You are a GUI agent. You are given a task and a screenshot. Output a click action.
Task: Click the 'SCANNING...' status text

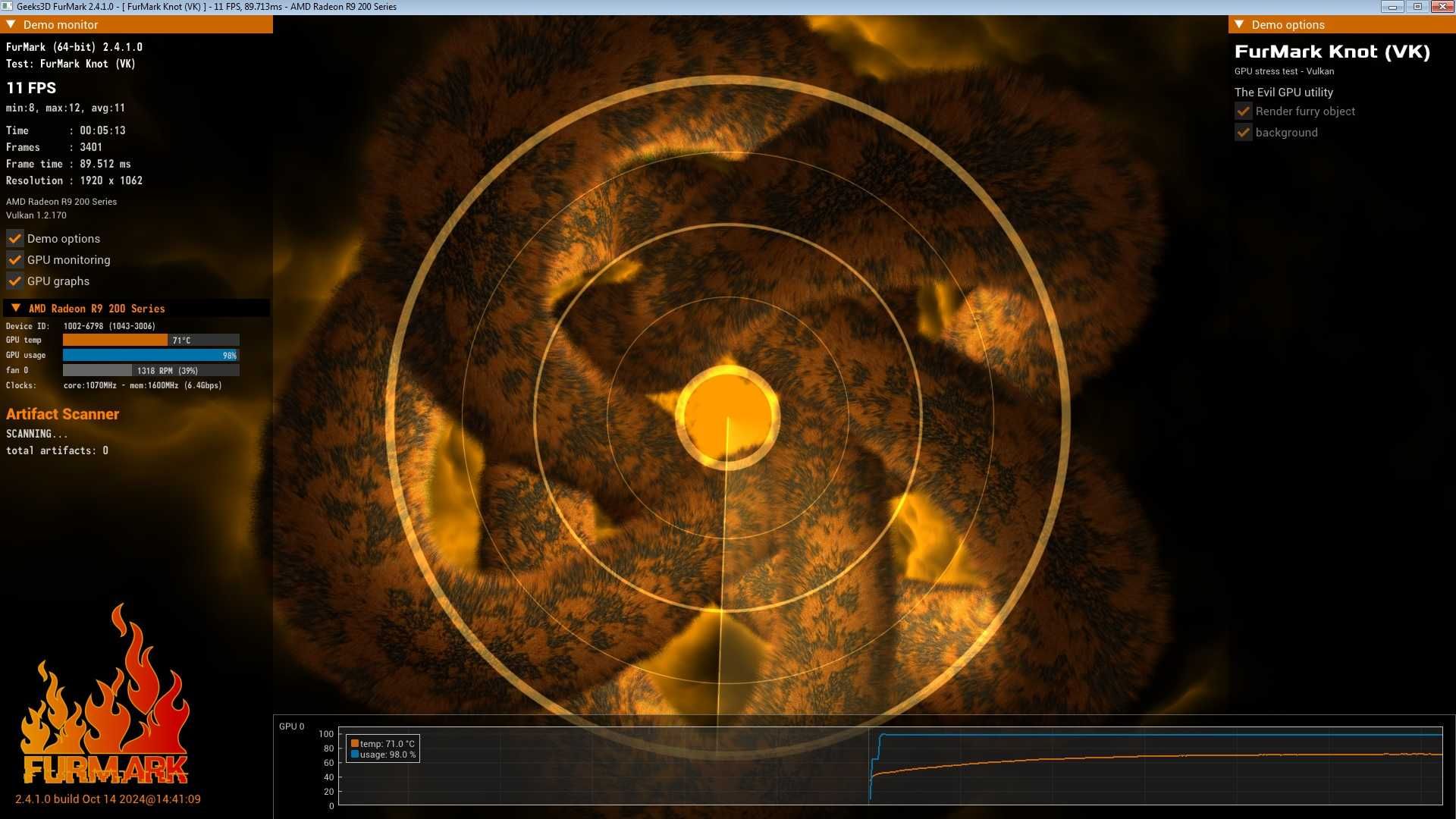point(37,434)
